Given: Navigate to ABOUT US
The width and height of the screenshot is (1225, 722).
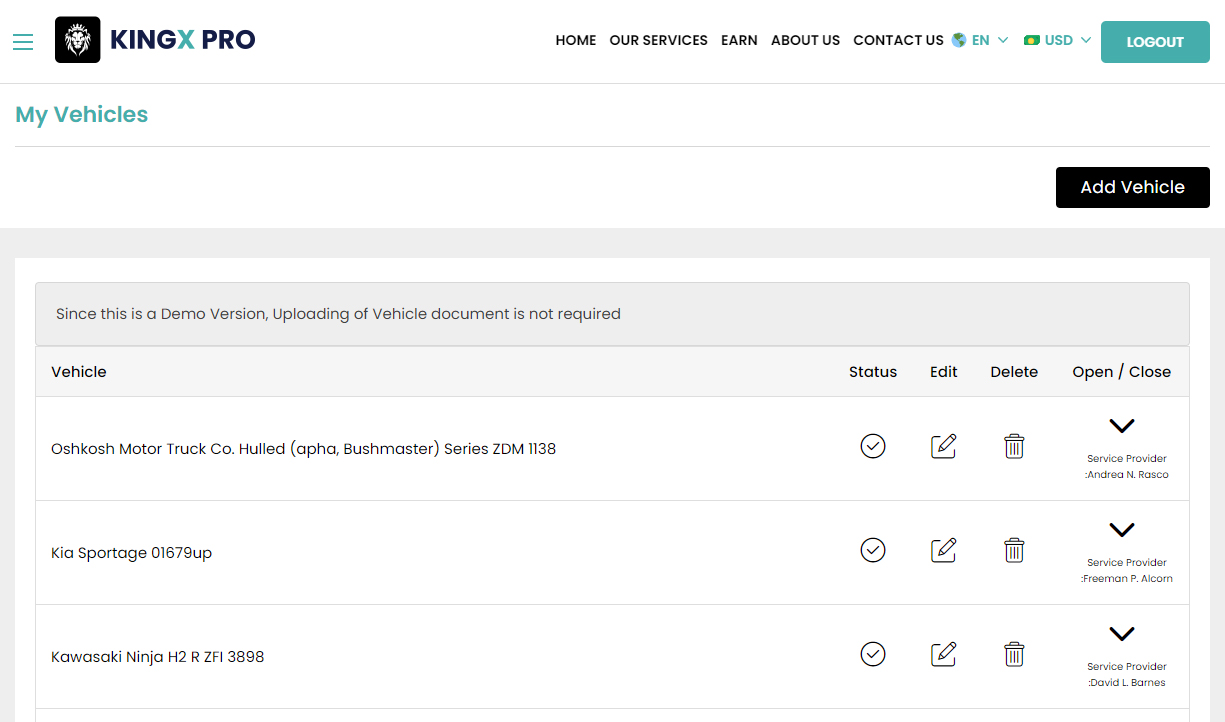Looking at the screenshot, I should (805, 41).
